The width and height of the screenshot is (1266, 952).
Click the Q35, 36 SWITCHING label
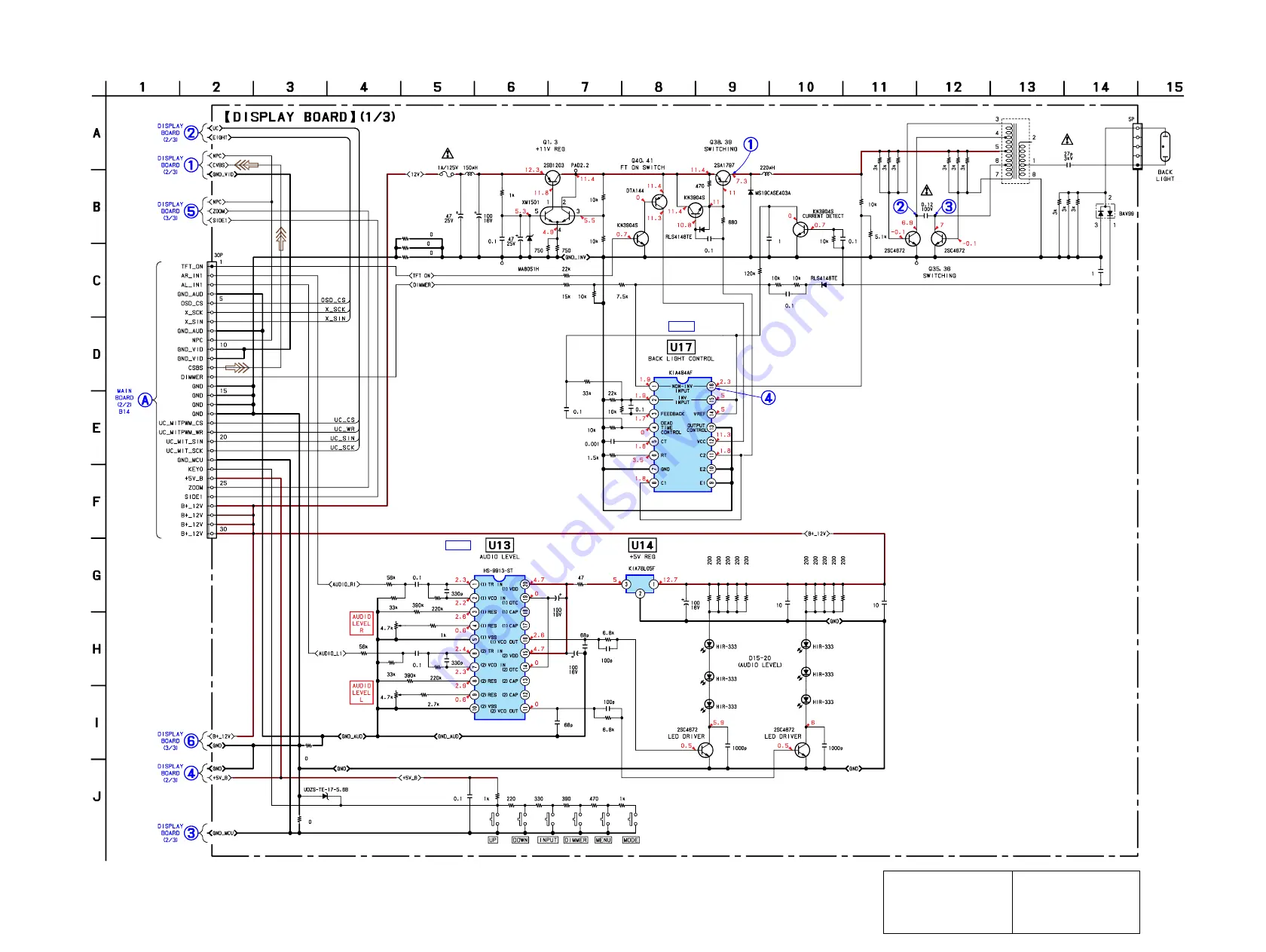(x=940, y=272)
